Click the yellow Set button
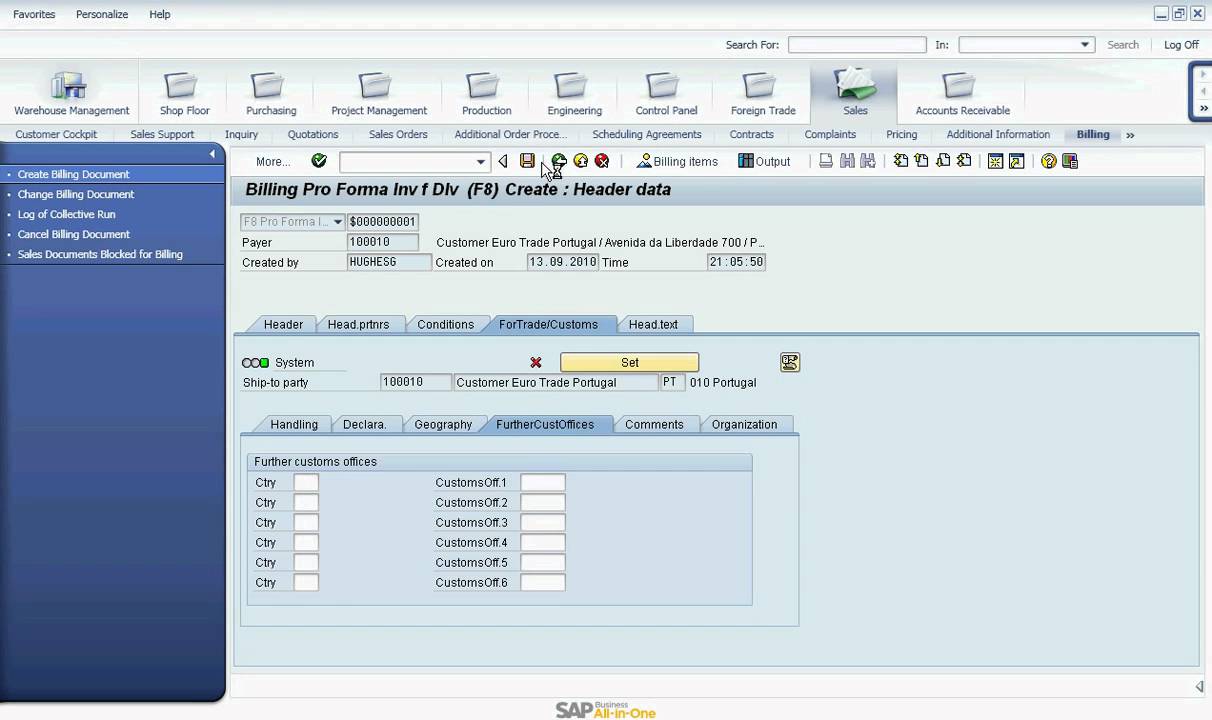 [629, 362]
